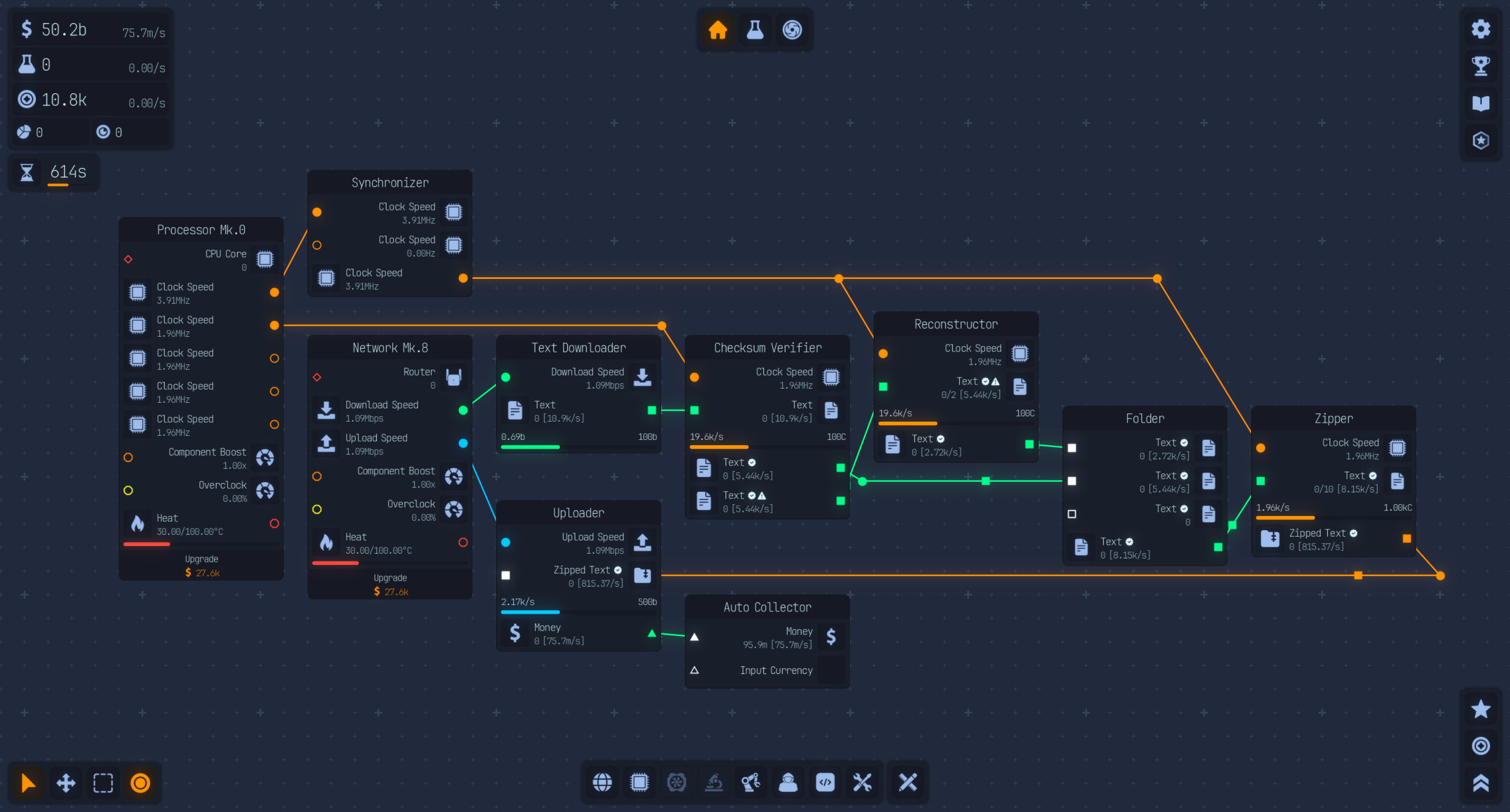Click the hacker icon in bottom toolbar
Screen dimensions: 1510x812
point(788,783)
